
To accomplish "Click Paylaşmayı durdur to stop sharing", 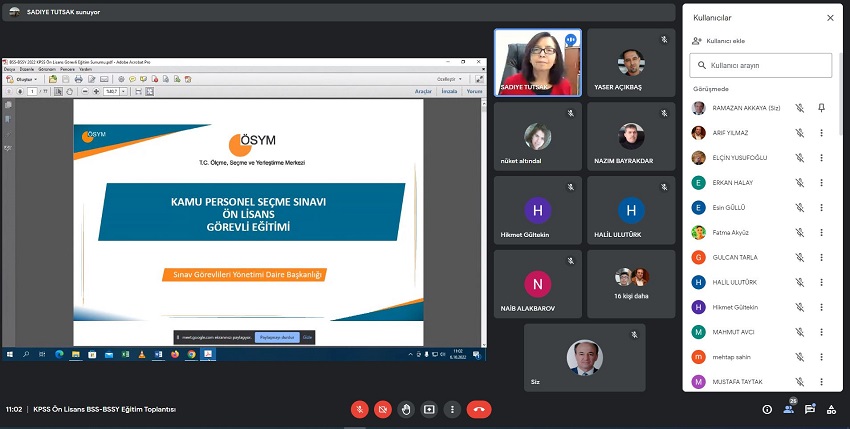I will [276, 338].
